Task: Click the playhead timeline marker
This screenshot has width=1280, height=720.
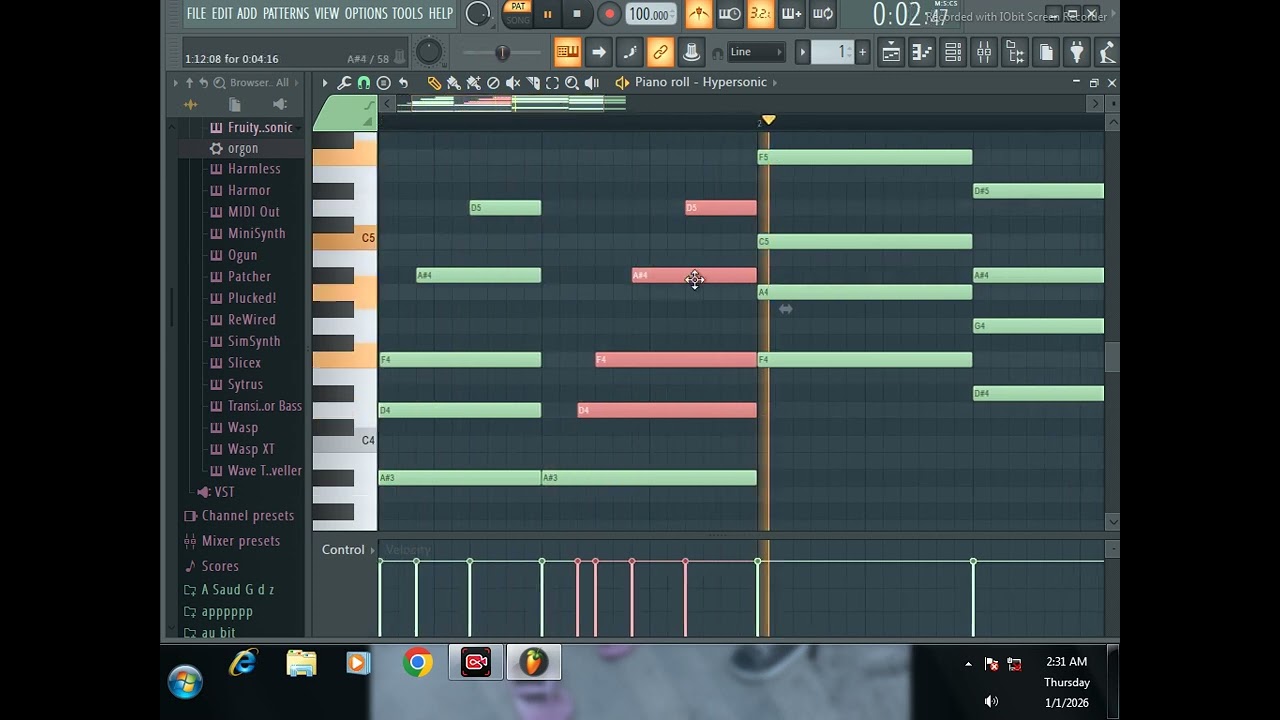Action: pos(768,120)
